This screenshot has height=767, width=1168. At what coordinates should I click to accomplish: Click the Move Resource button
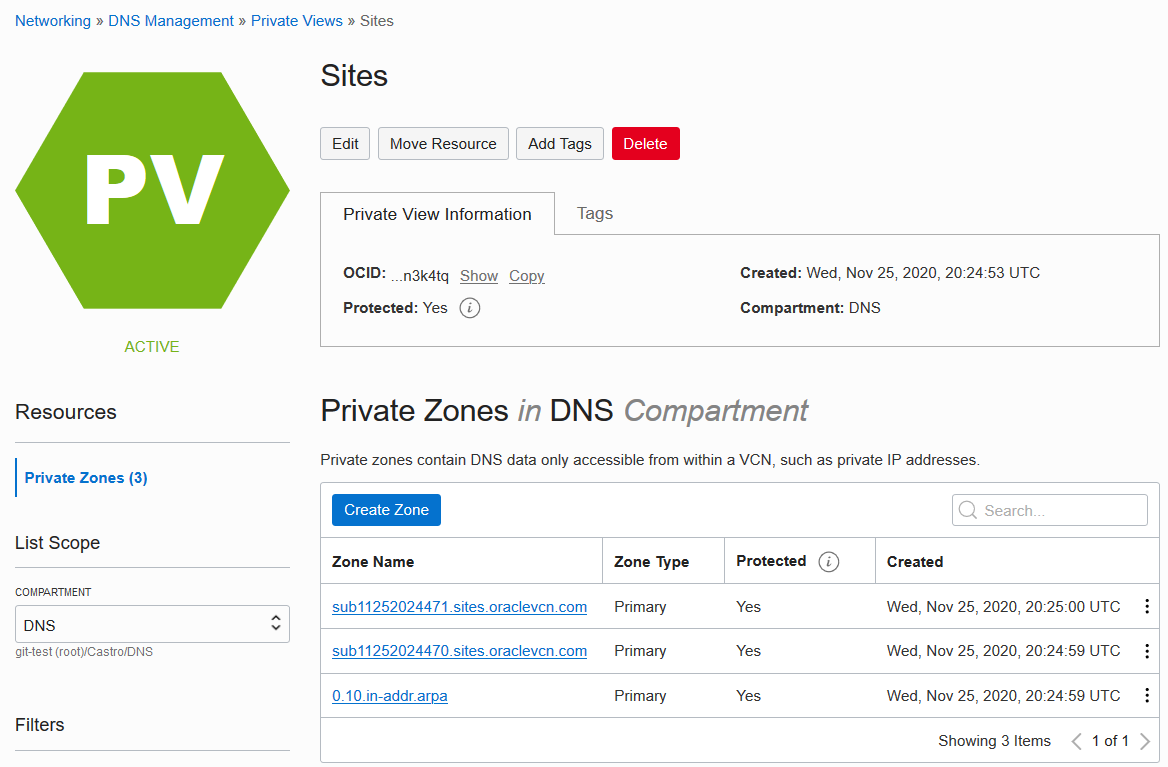pos(443,144)
